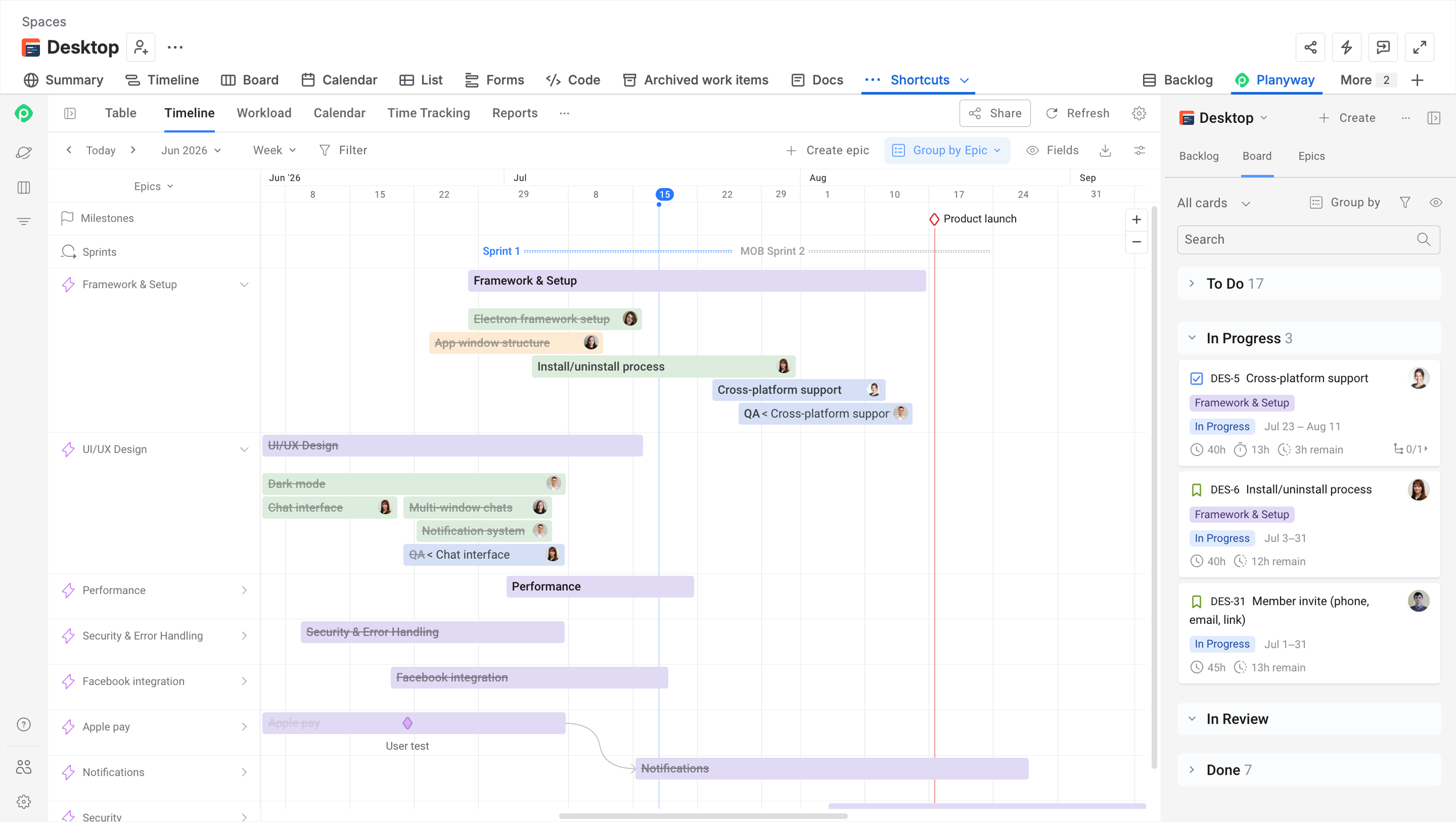Open the All cards dropdown
Viewport: 1456px width, 822px height.
pos(1213,203)
